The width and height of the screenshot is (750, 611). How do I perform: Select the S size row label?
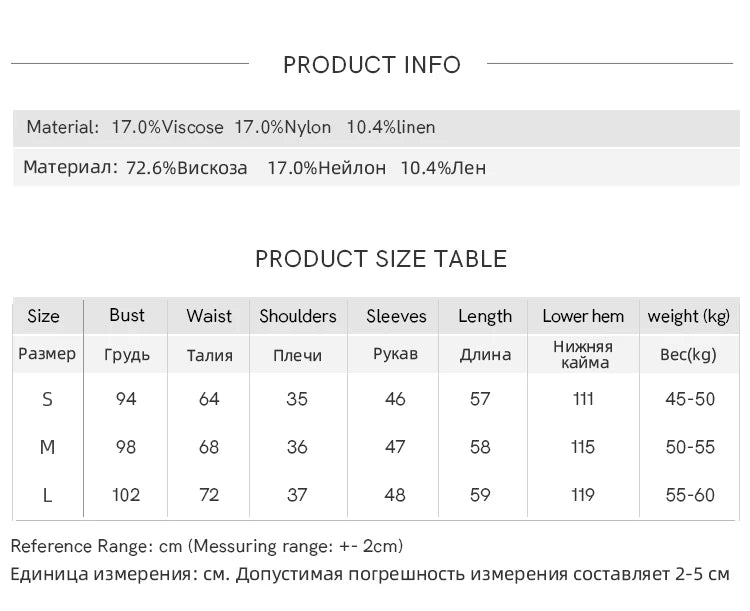(47, 399)
